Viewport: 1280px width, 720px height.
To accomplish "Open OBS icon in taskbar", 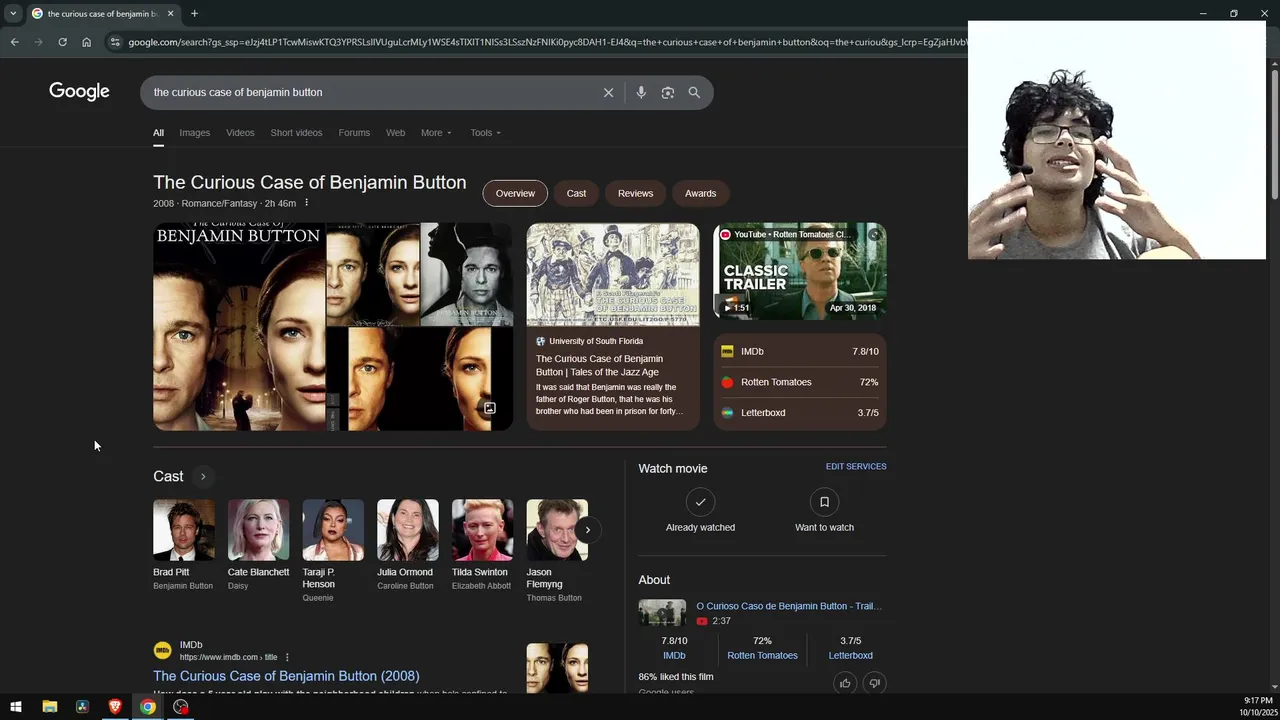I will click(181, 707).
